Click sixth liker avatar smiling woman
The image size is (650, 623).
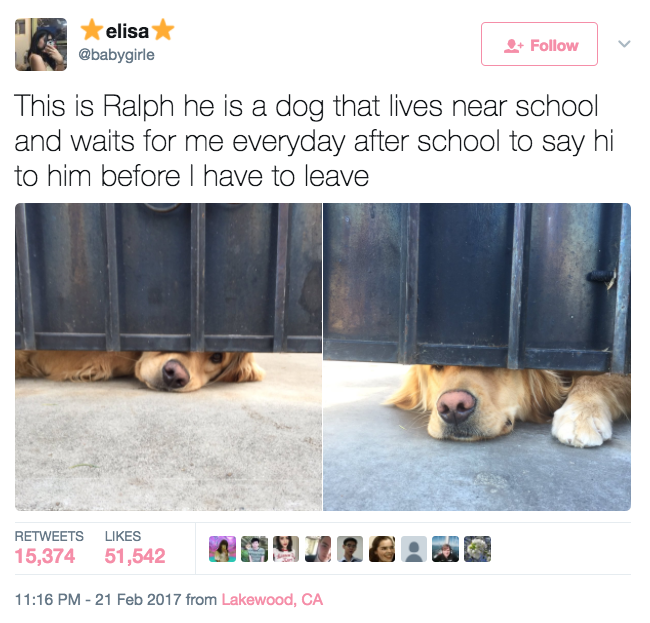click(x=382, y=549)
